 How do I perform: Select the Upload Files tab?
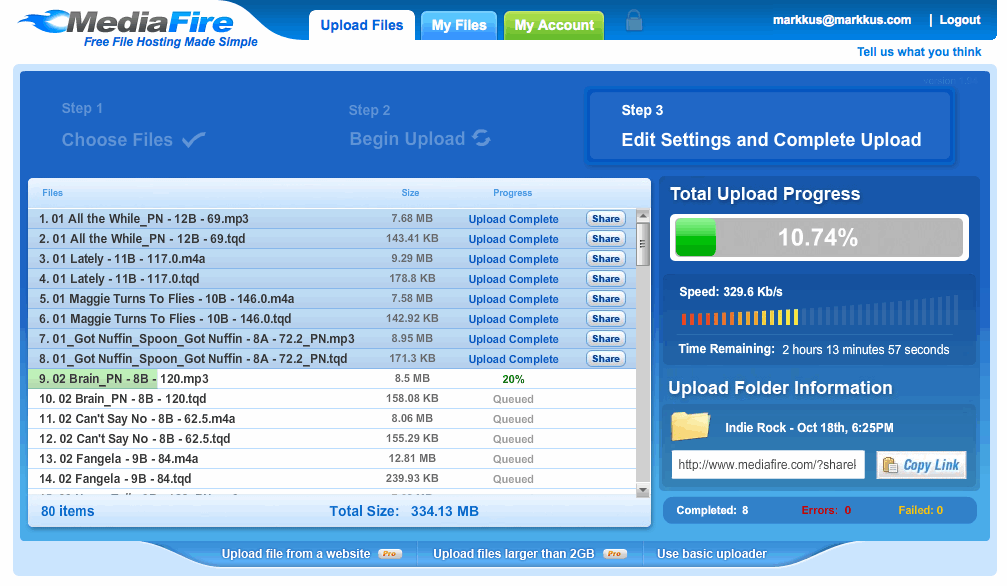click(361, 25)
